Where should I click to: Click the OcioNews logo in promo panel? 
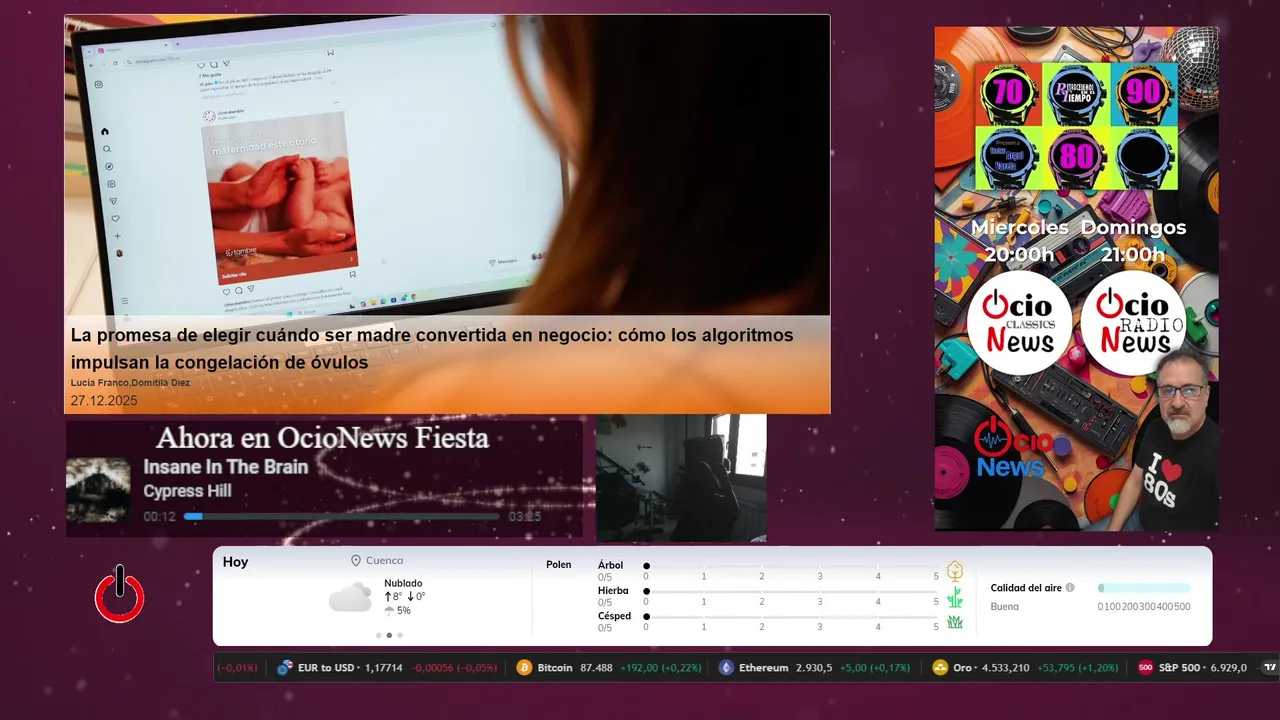1016,448
